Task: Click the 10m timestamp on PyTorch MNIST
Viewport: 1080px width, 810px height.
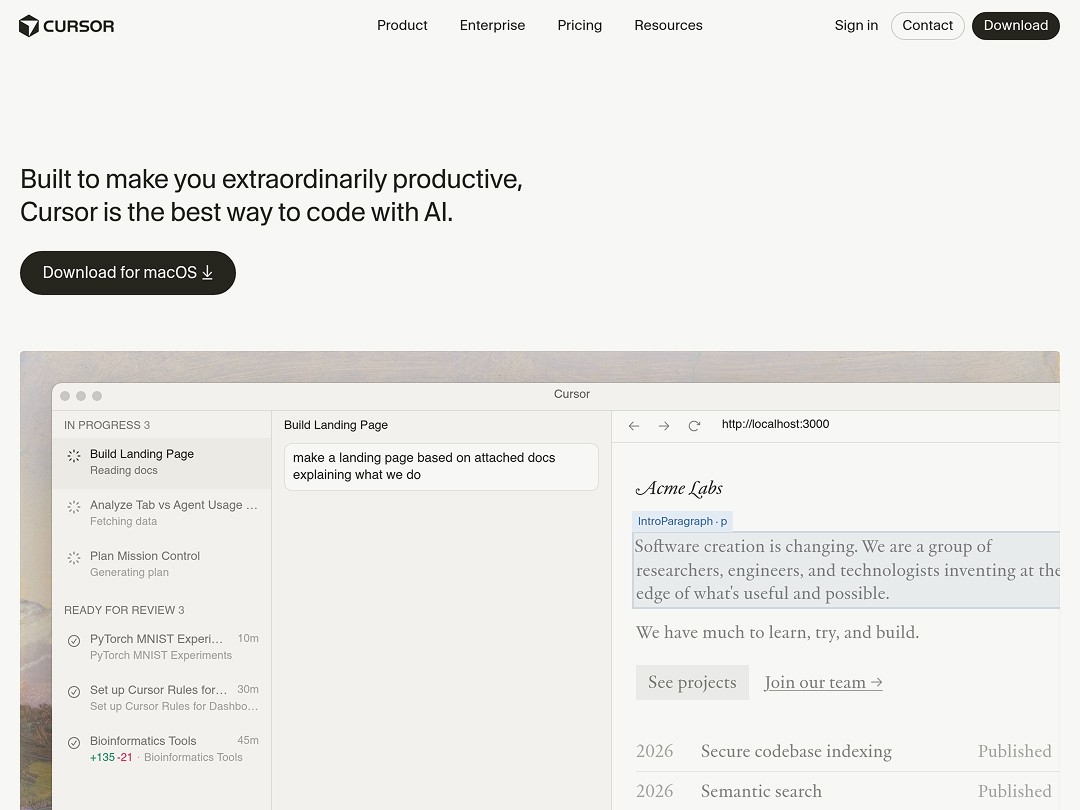Action: [248, 638]
